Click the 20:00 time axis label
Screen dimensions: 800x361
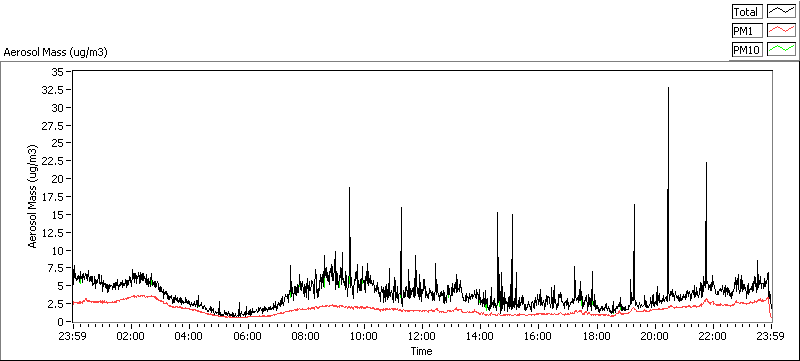tap(655, 336)
